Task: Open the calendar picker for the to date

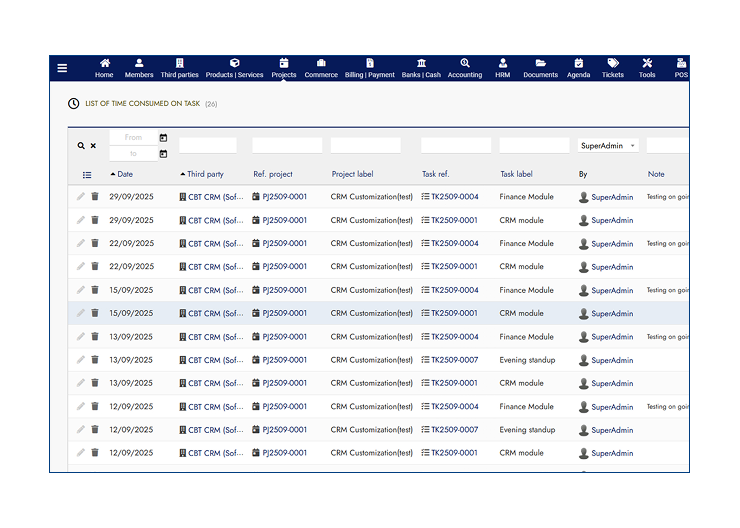Action: (163, 154)
